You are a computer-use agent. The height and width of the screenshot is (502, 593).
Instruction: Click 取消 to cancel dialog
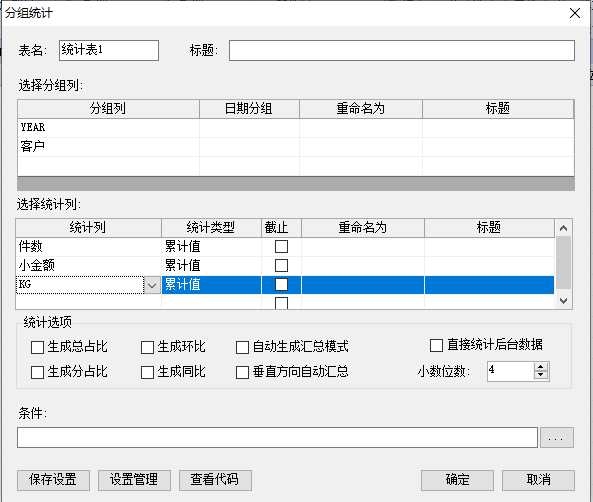538,480
